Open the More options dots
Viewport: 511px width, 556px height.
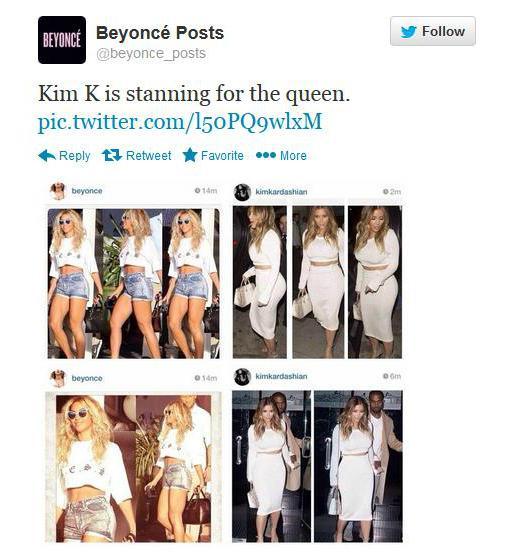pos(266,155)
